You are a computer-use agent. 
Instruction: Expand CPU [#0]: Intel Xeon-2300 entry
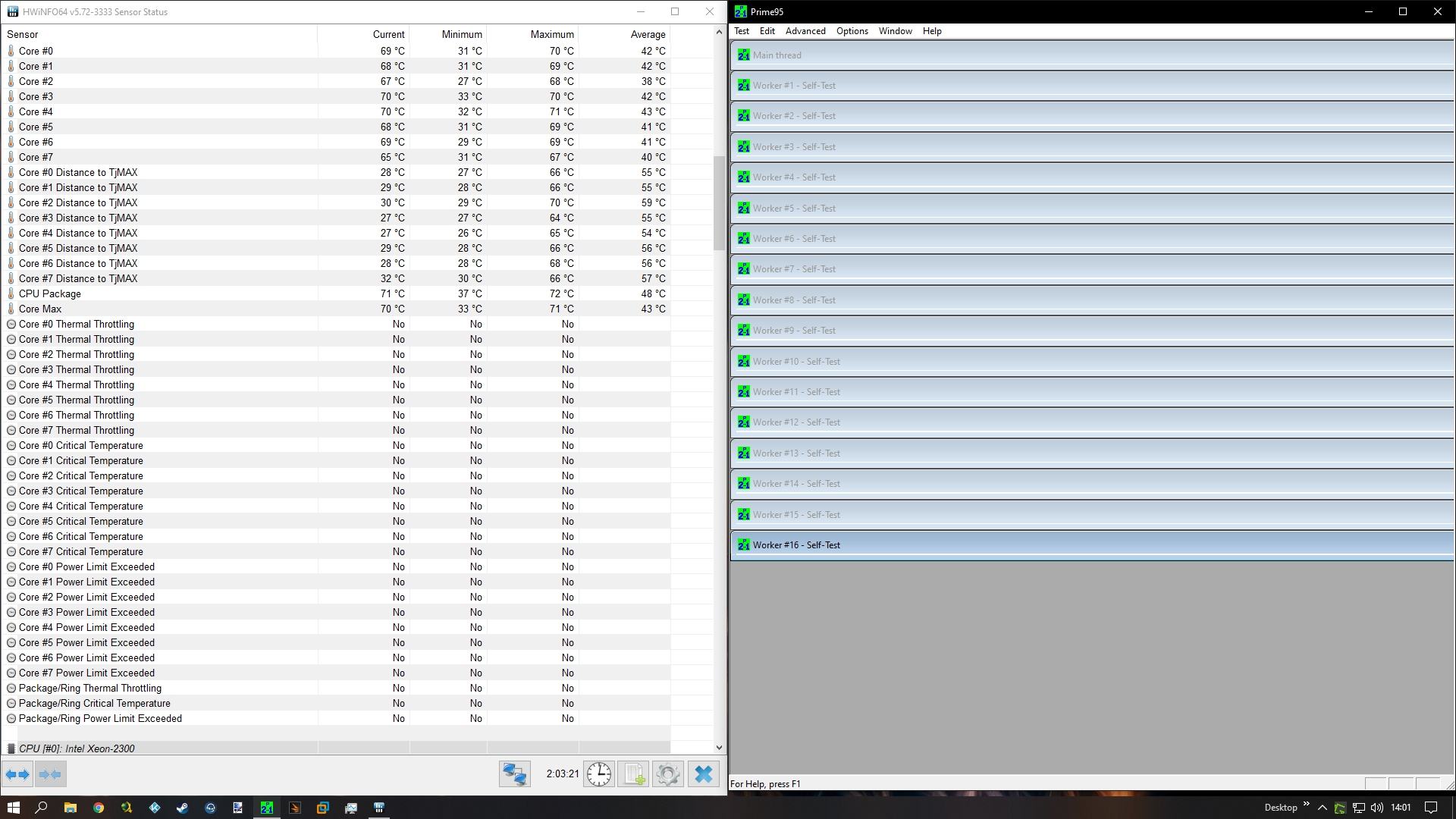pyautogui.click(x=11, y=748)
